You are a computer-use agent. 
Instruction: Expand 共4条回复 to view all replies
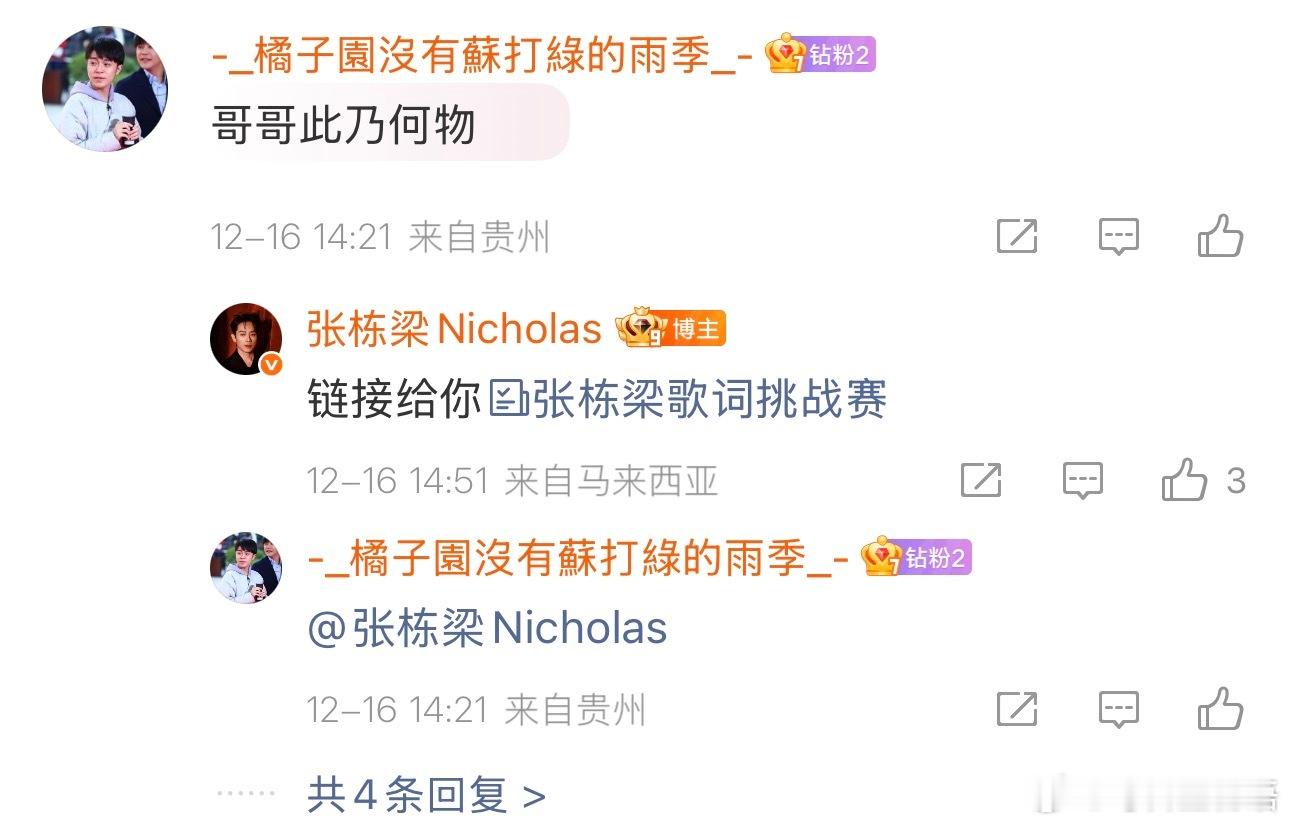click(x=426, y=796)
